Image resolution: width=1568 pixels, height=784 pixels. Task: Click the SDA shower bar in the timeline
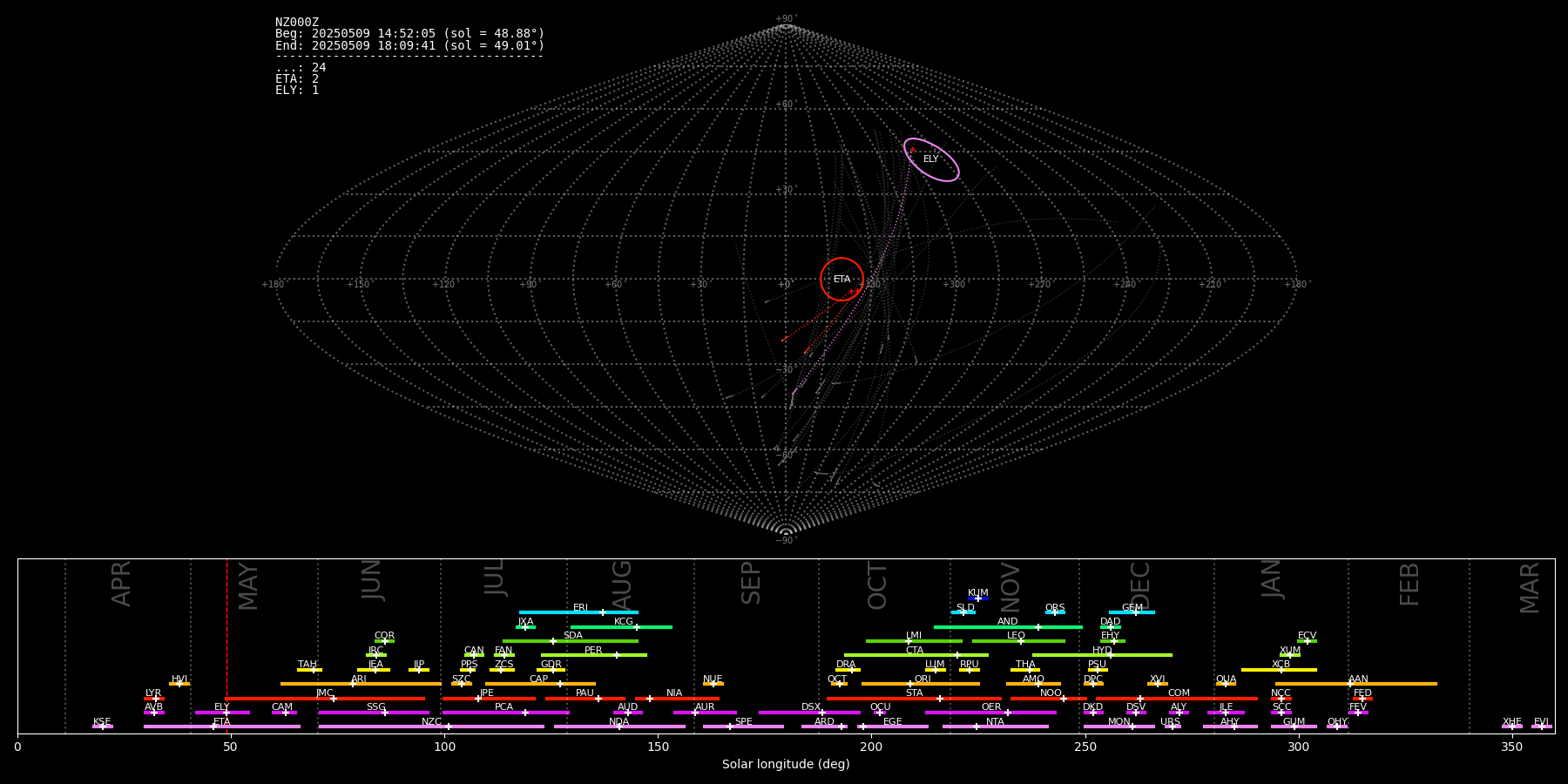click(571, 641)
